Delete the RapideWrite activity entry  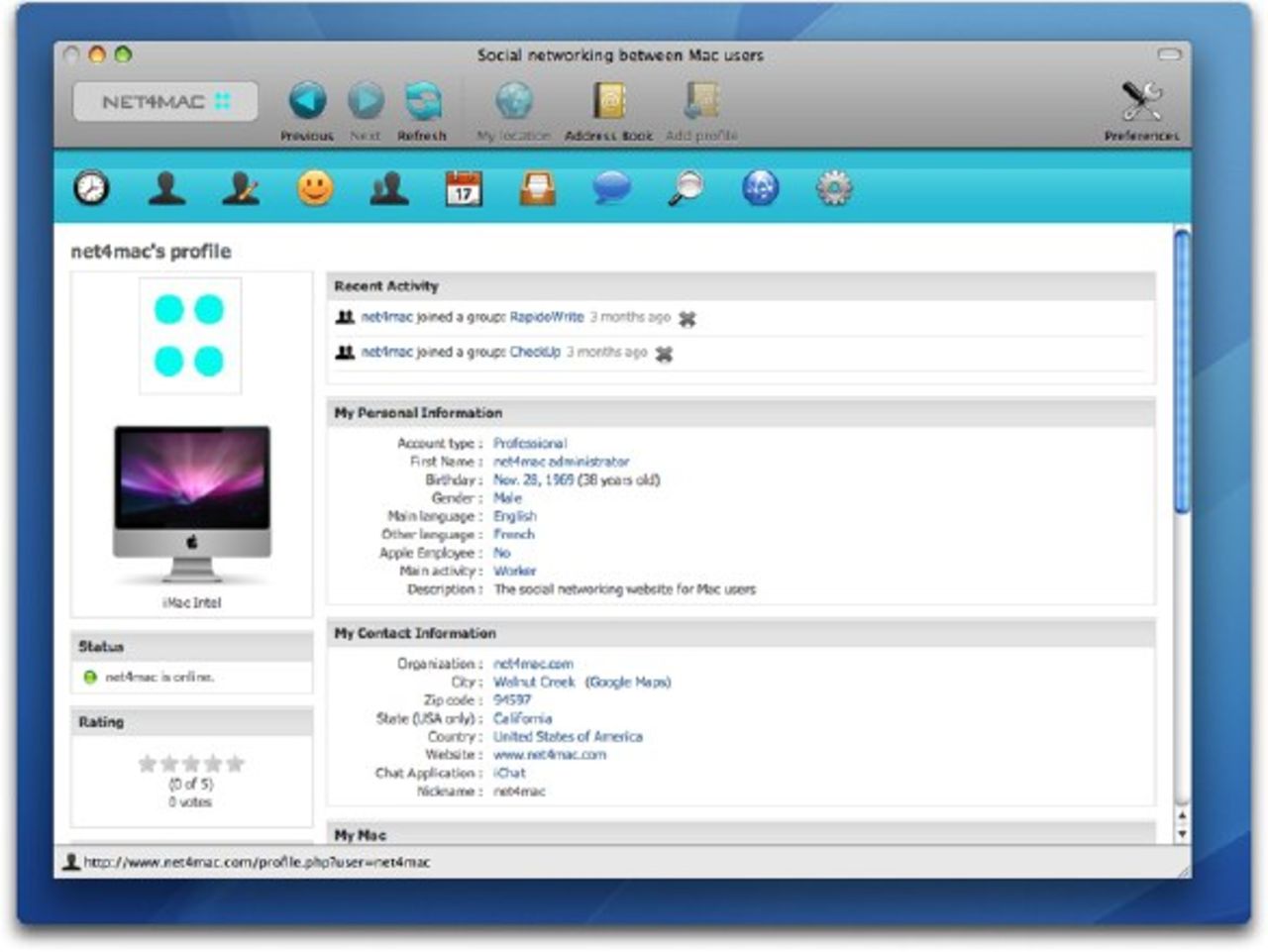coord(687,318)
